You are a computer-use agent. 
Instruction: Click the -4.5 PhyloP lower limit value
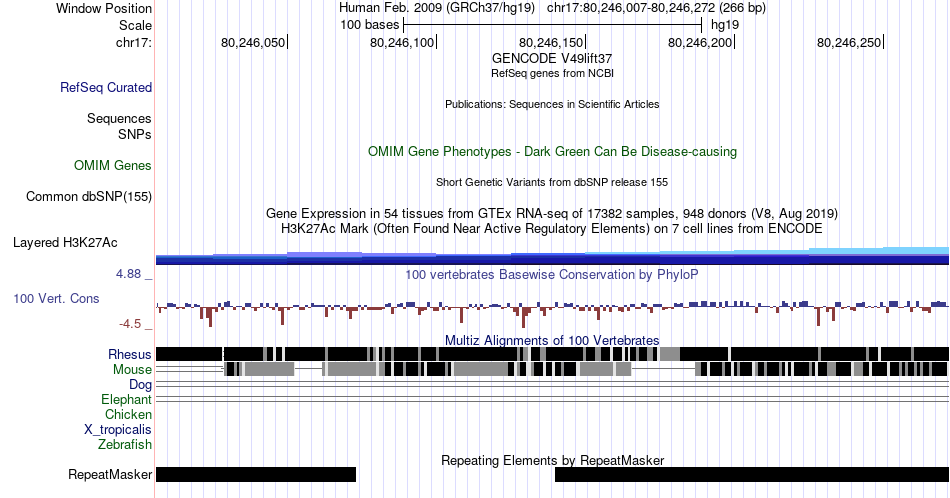coord(130,324)
